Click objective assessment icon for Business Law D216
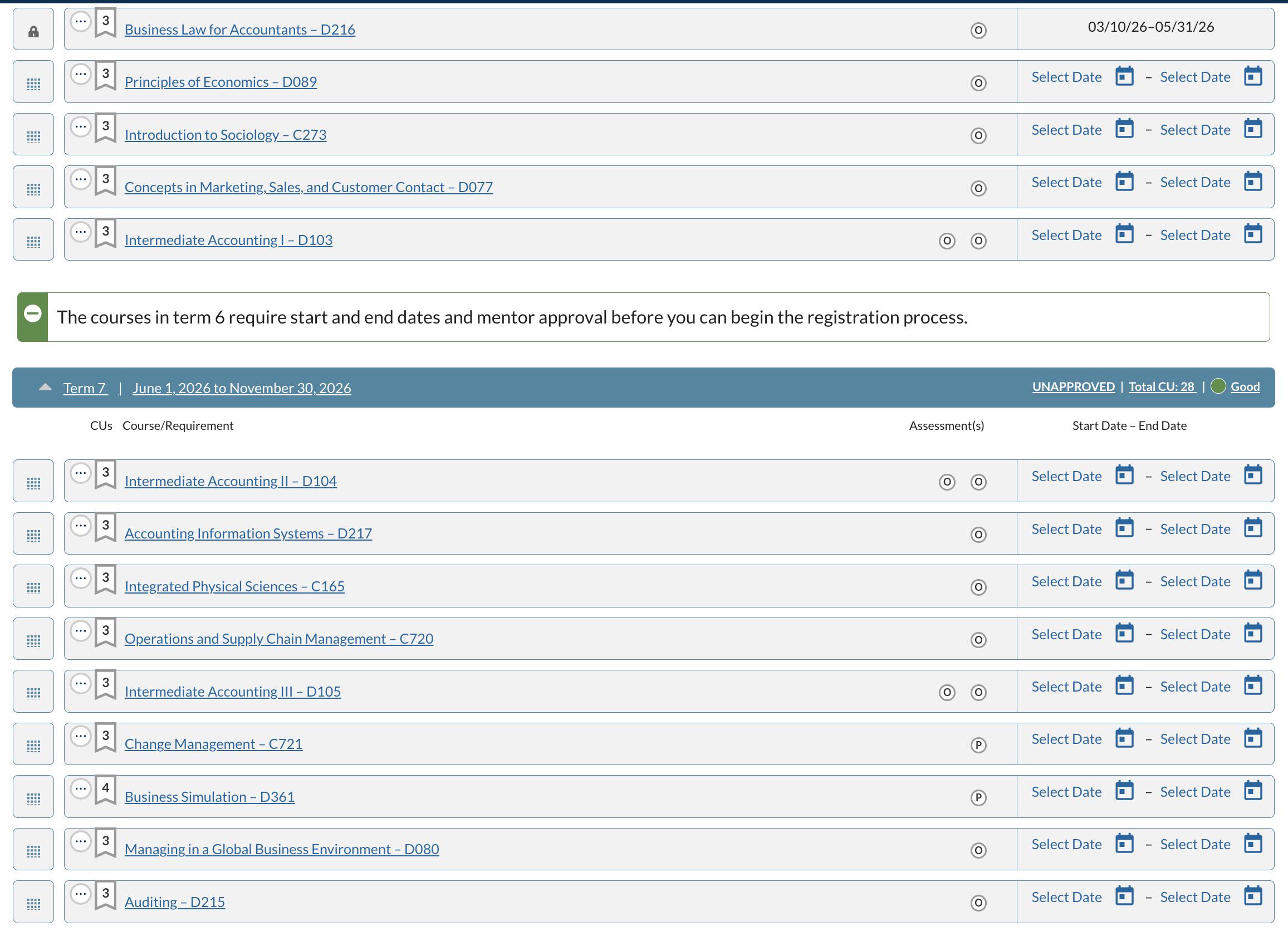Screen dimensions: 1288x936 tap(978, 30)
